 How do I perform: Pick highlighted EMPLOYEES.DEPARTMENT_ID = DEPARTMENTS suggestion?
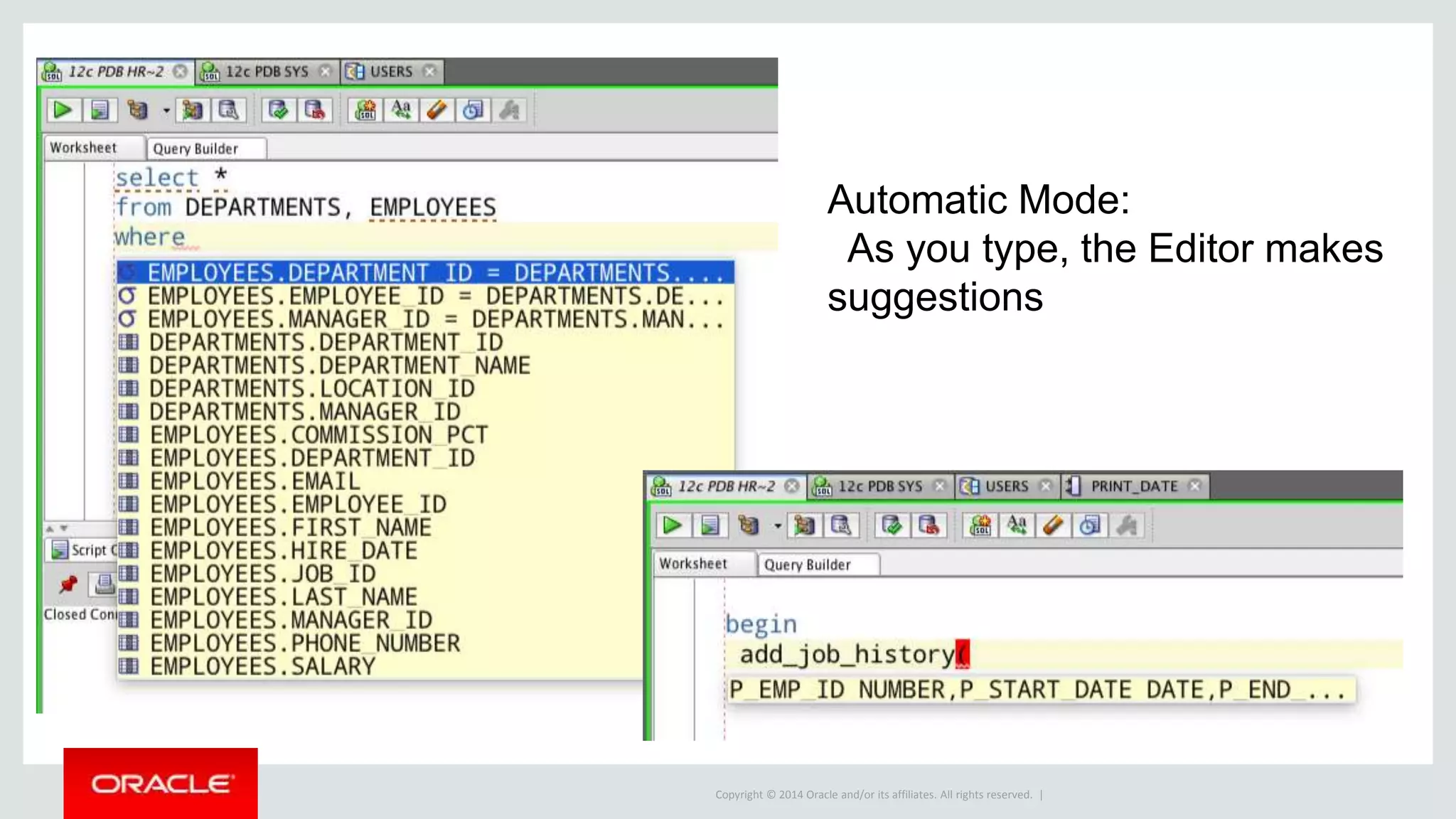click(x=425, y=272)
